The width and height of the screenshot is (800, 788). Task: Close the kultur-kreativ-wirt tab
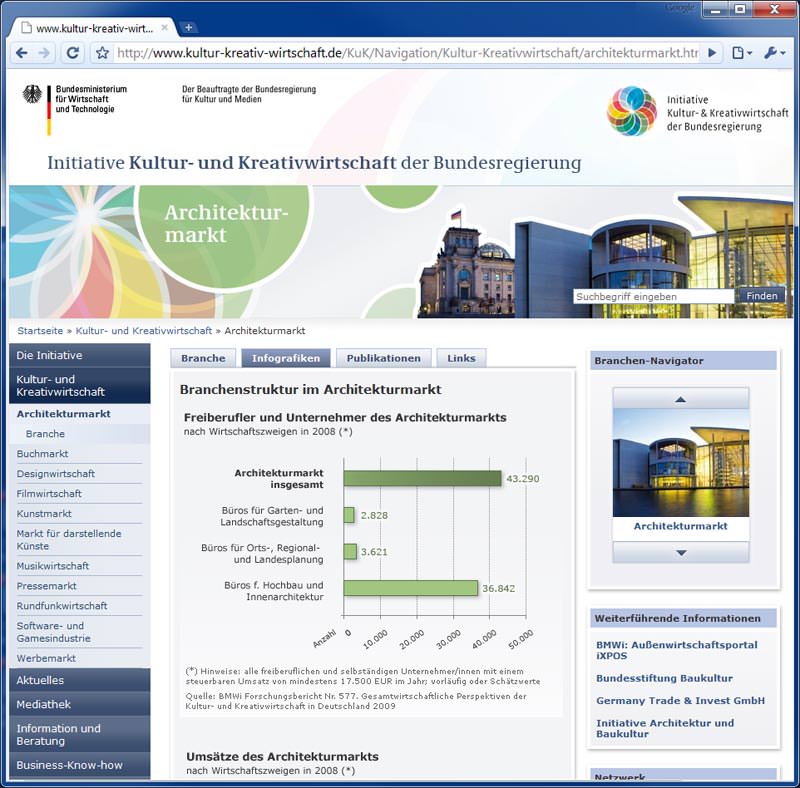click(x=164, y=28)
